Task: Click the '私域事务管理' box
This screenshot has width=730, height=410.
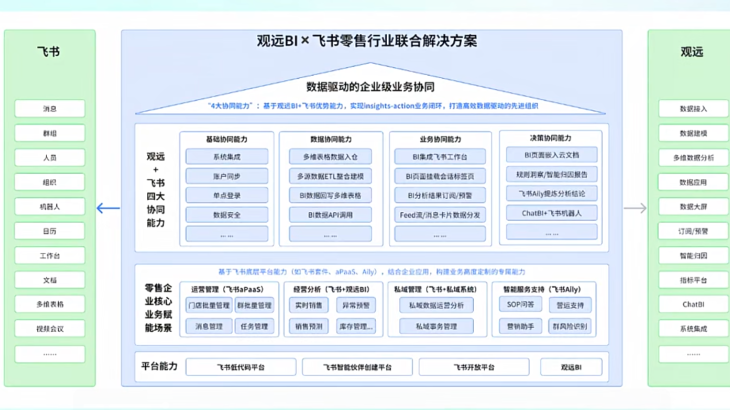Action: pyautogui.click(x=436, y=326)
